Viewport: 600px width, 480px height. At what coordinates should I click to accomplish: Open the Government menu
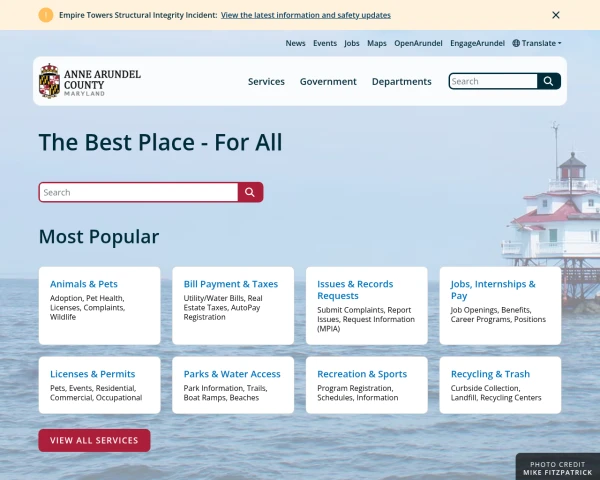[x=328, y=82]
